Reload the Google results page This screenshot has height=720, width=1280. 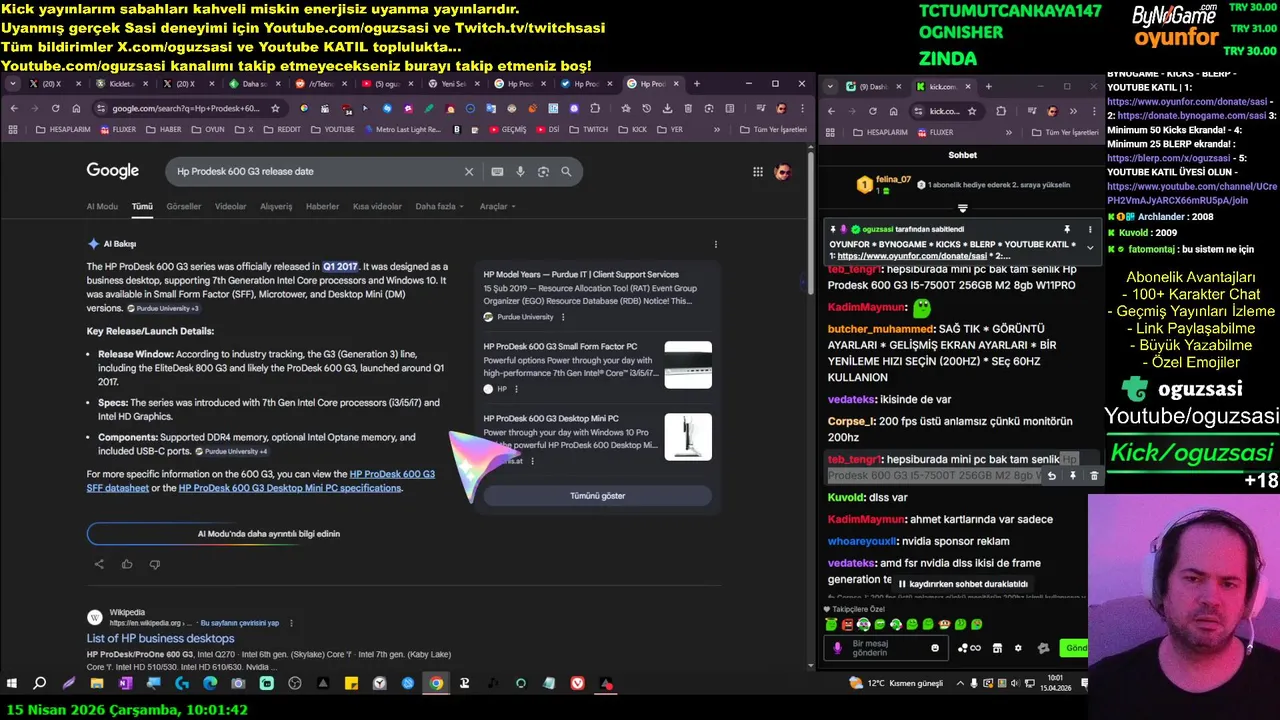pos(56,108)
